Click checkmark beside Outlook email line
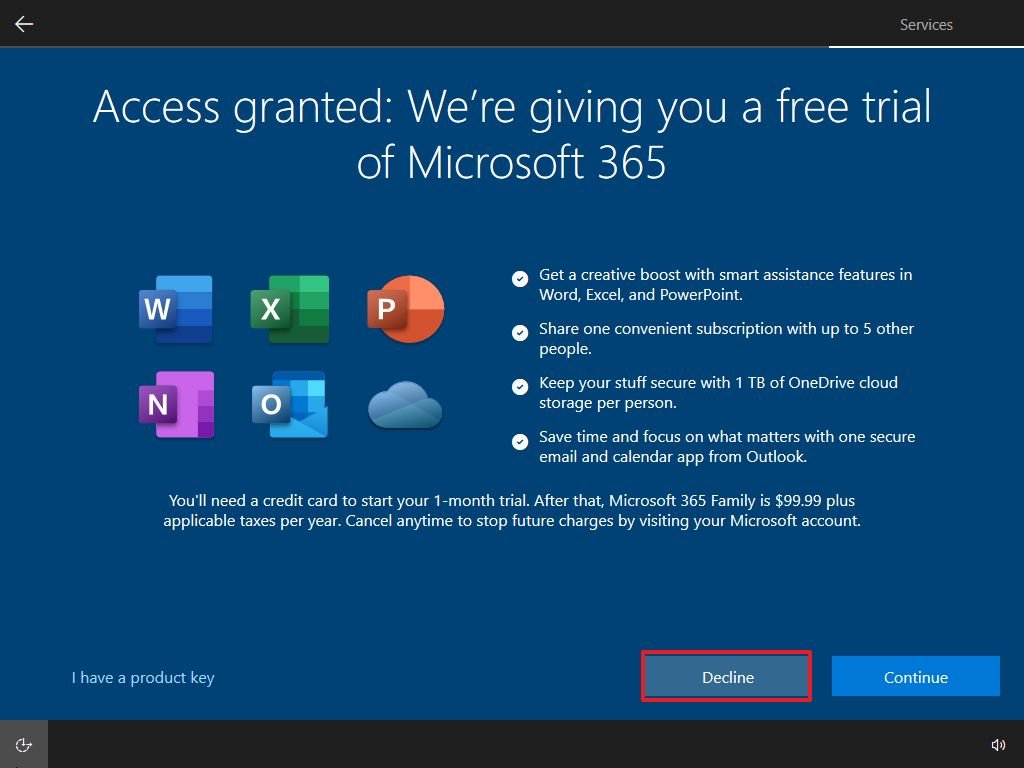The image size is (1024, 768). [x=520, y=441]
